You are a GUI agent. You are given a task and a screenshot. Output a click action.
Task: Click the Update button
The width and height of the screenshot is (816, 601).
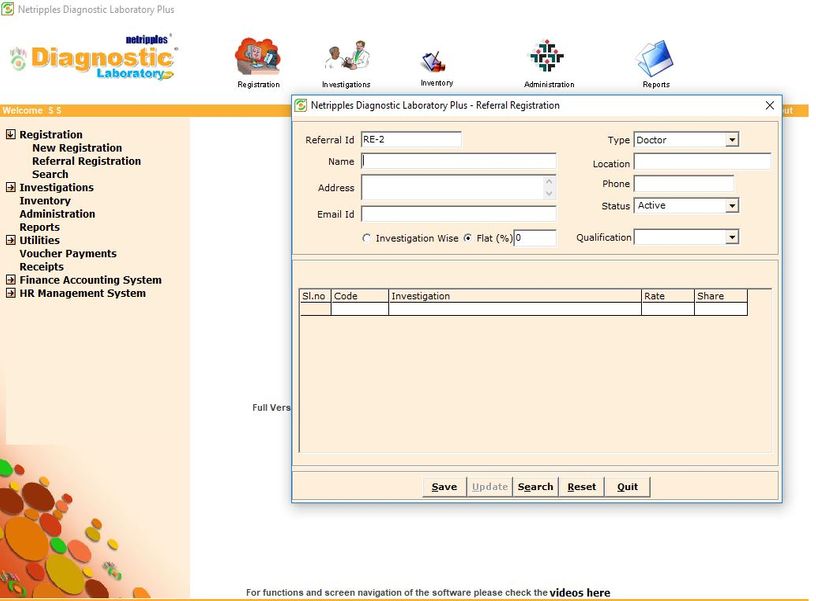coord(490,487)
